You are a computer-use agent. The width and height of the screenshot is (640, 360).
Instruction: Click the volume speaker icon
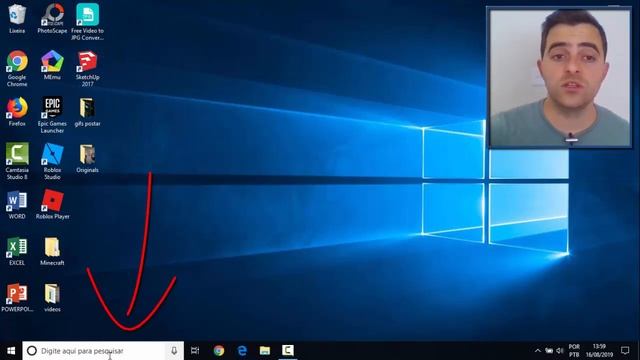tap(560, 351)
